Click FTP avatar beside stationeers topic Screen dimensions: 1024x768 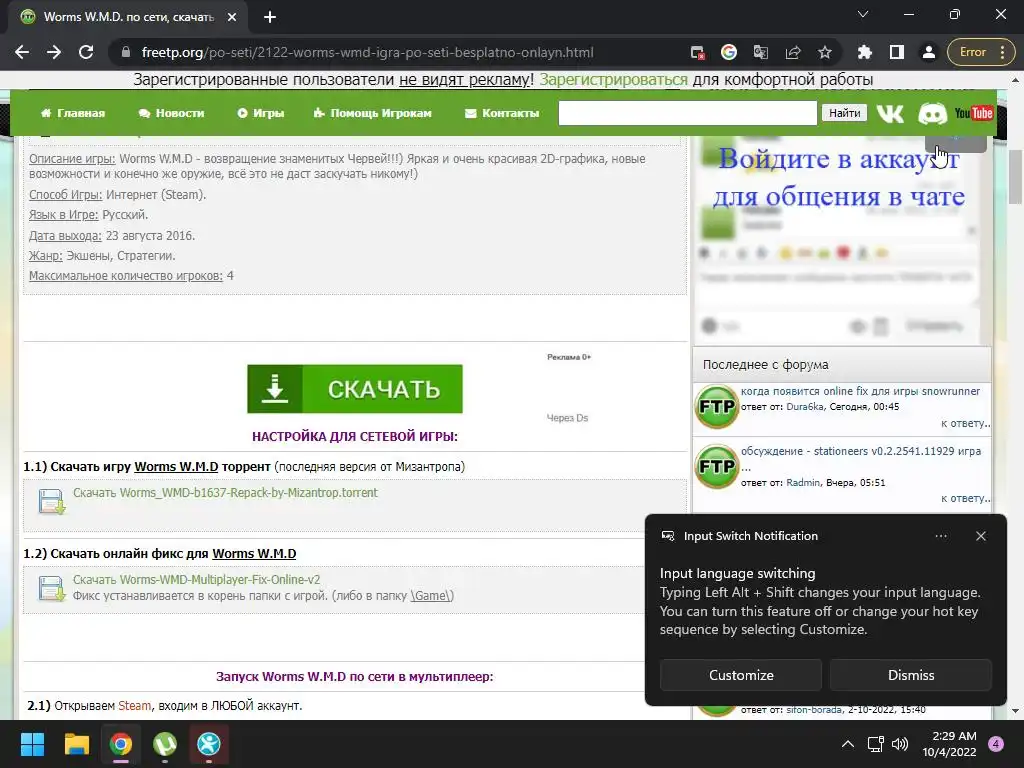point(716,466)
